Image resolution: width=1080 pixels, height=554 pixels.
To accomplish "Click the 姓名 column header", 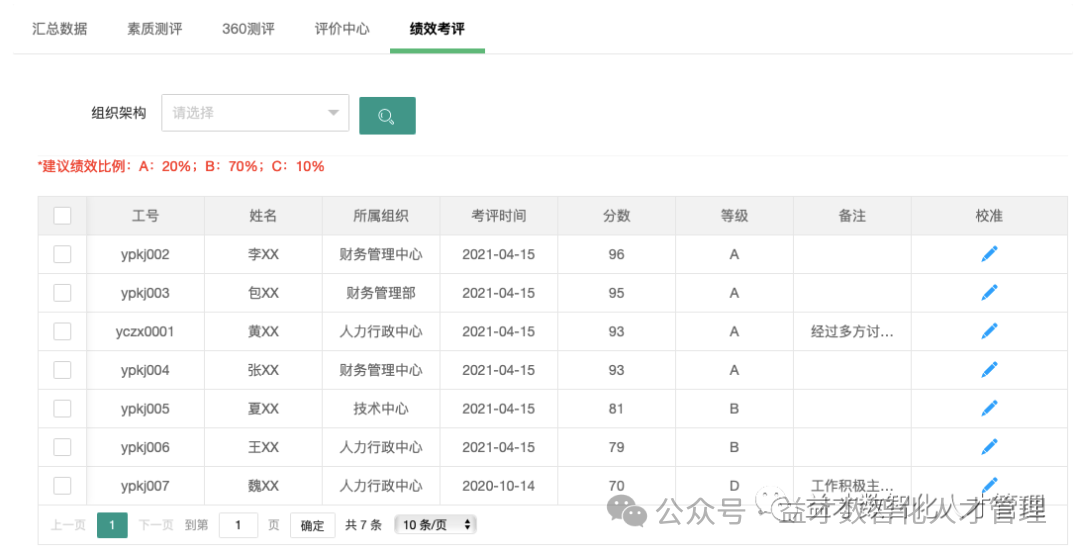I will tap(263, 216).
